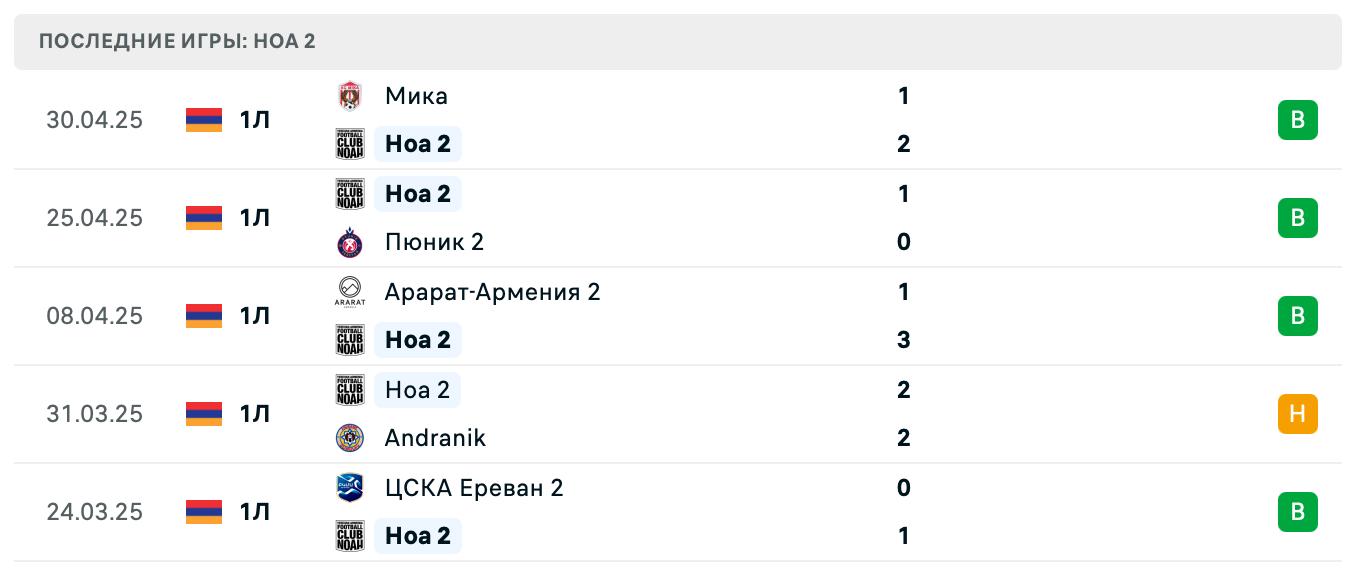The image size is (1356, 578).
Task: Click green В win badge for 30.04.25
Action: [1297, 120]
